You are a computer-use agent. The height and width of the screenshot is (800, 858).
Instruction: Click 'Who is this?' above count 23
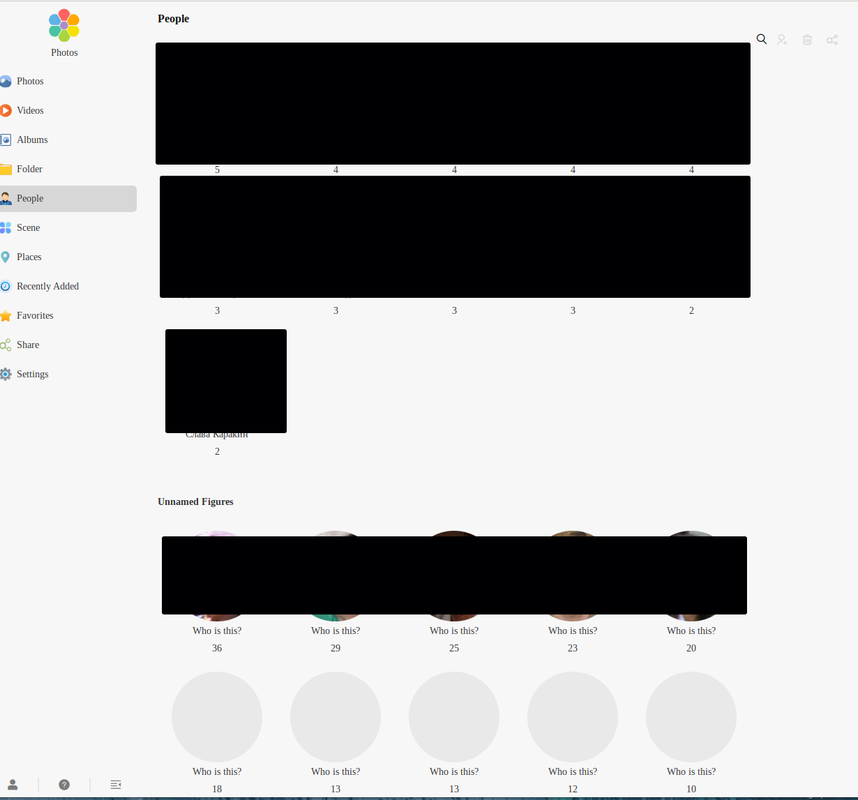pyautogui.click(x=572, y=630)
